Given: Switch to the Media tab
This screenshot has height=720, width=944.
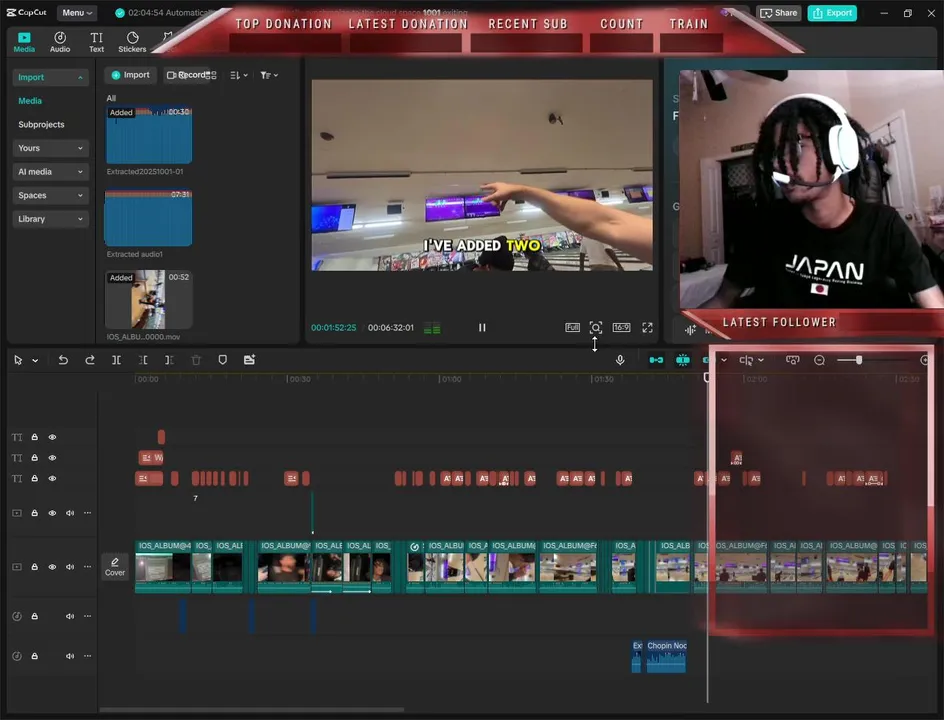Looking at the screenshot, I should (x=24, y=42).
